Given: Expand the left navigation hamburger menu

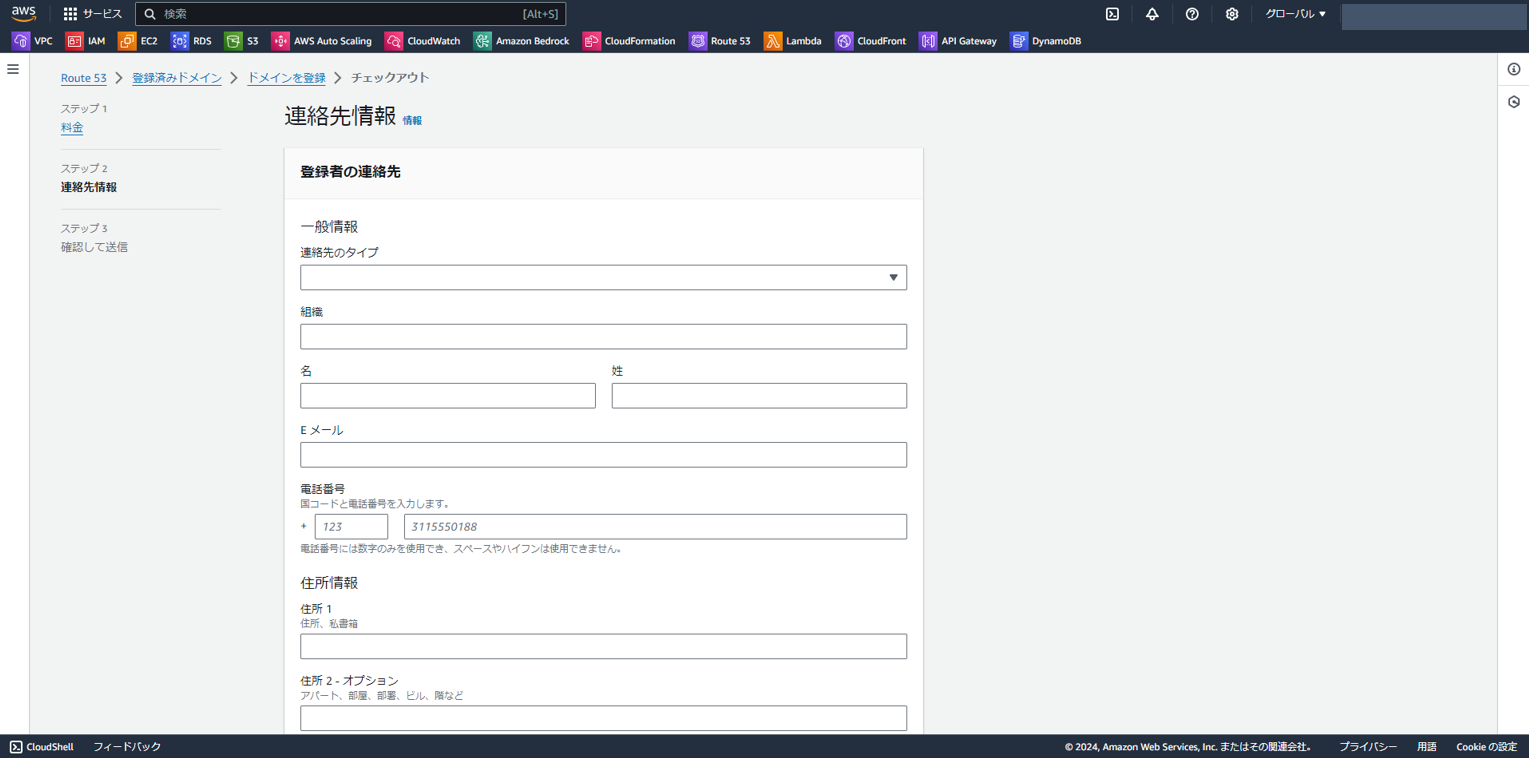Looking at the screenshot, I should click(x=13, y=69).
